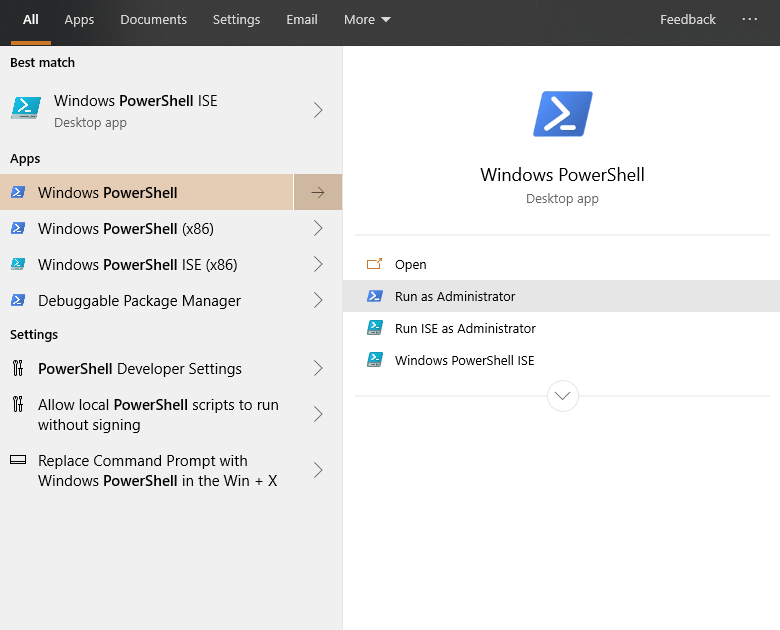Open the three-dot options menu
This screenshot has height=630, width=780.
(750, 19)
